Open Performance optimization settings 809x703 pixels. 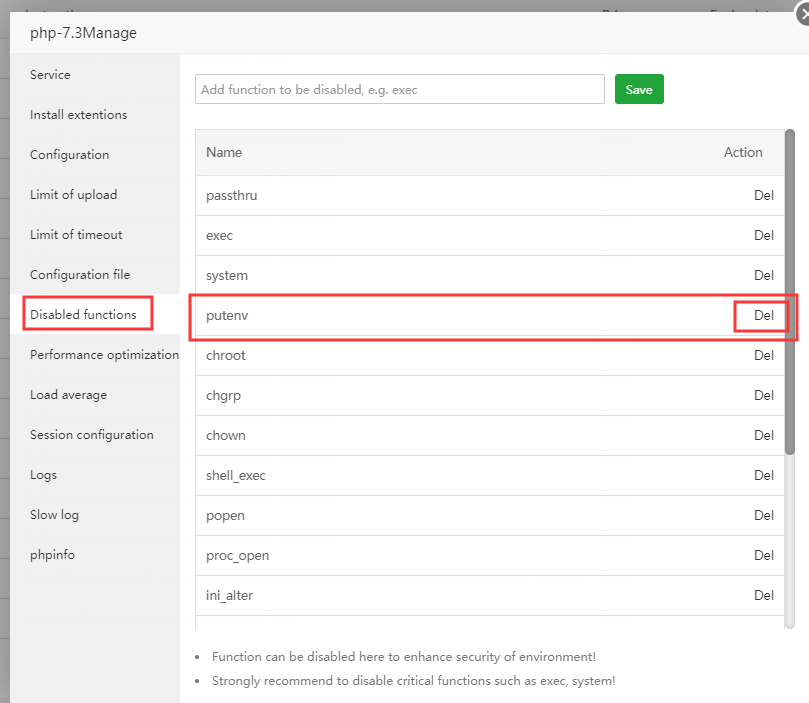click(x=104, y=355)
